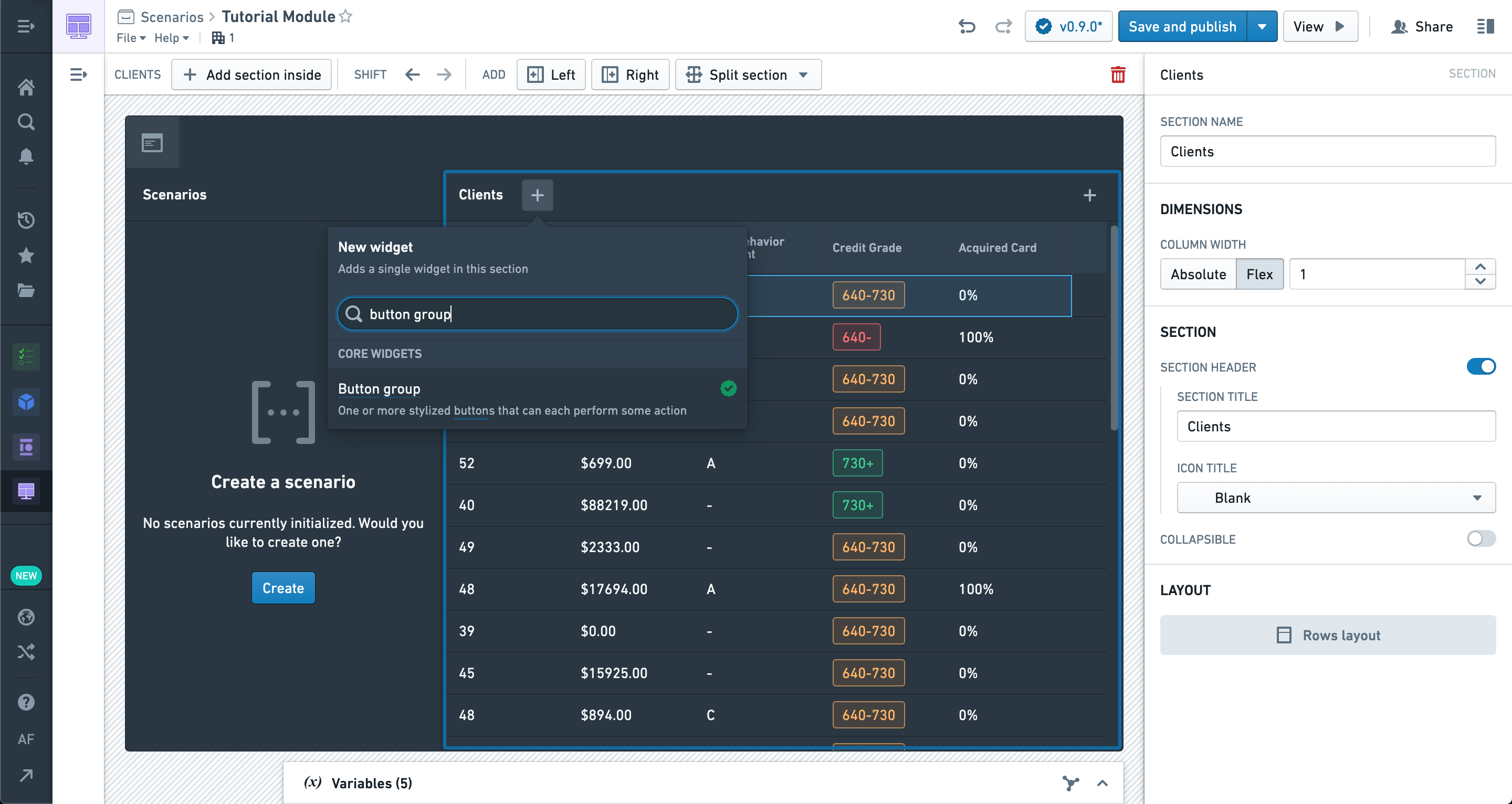The height and width of the screenshot is (804, 1512).
Task: Open notifications bell in left sidebar
Action: (26, 156)
